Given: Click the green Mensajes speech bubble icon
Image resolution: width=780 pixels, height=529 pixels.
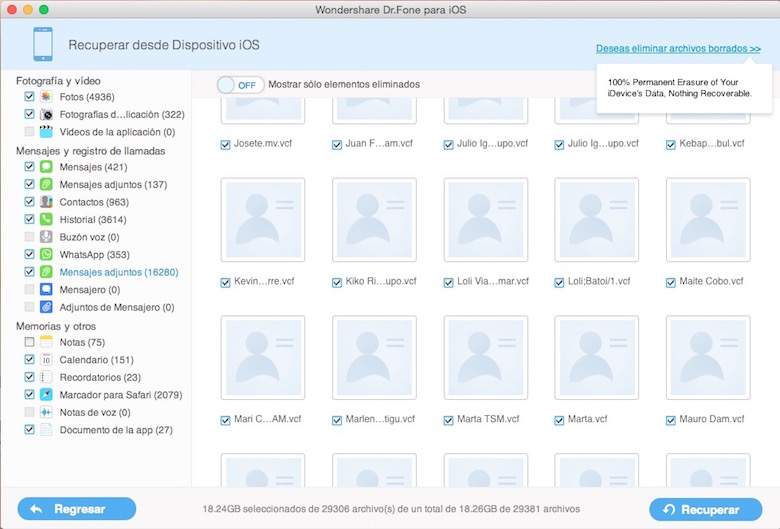Looking at the screenshot, I should click(x=46, y=167).
